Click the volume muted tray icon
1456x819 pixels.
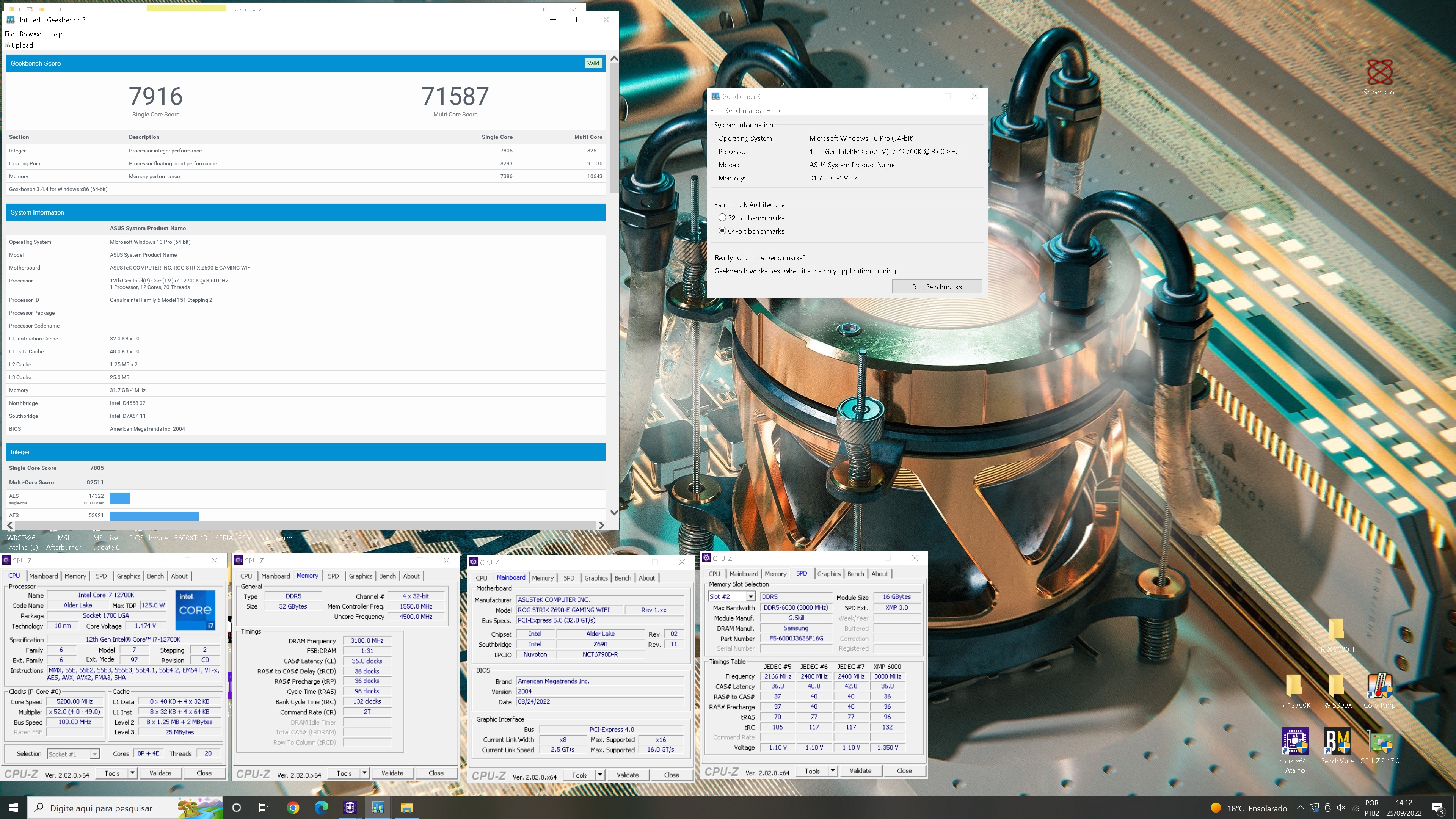tap(1341, 808)
